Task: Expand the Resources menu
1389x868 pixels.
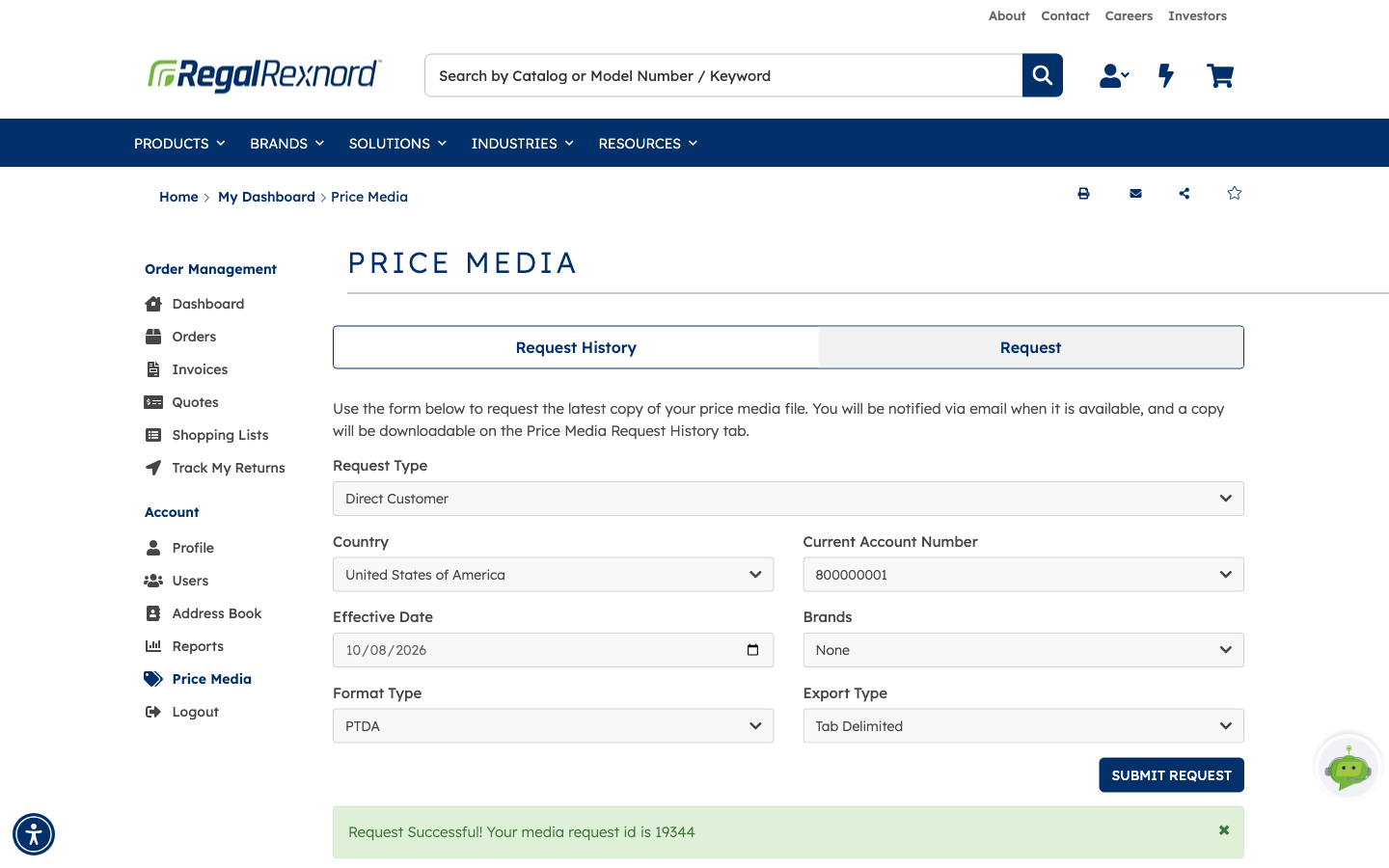Action: 647,144
